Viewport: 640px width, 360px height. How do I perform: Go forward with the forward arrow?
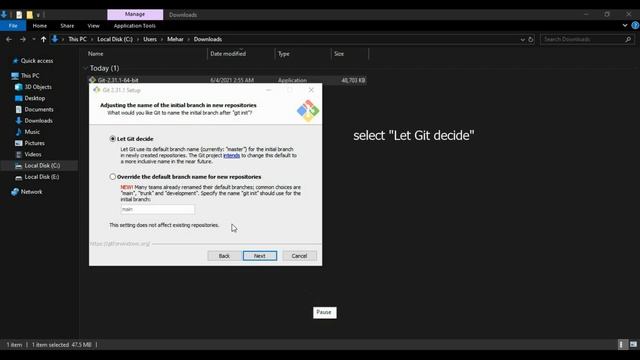click(x=23, y=39)
